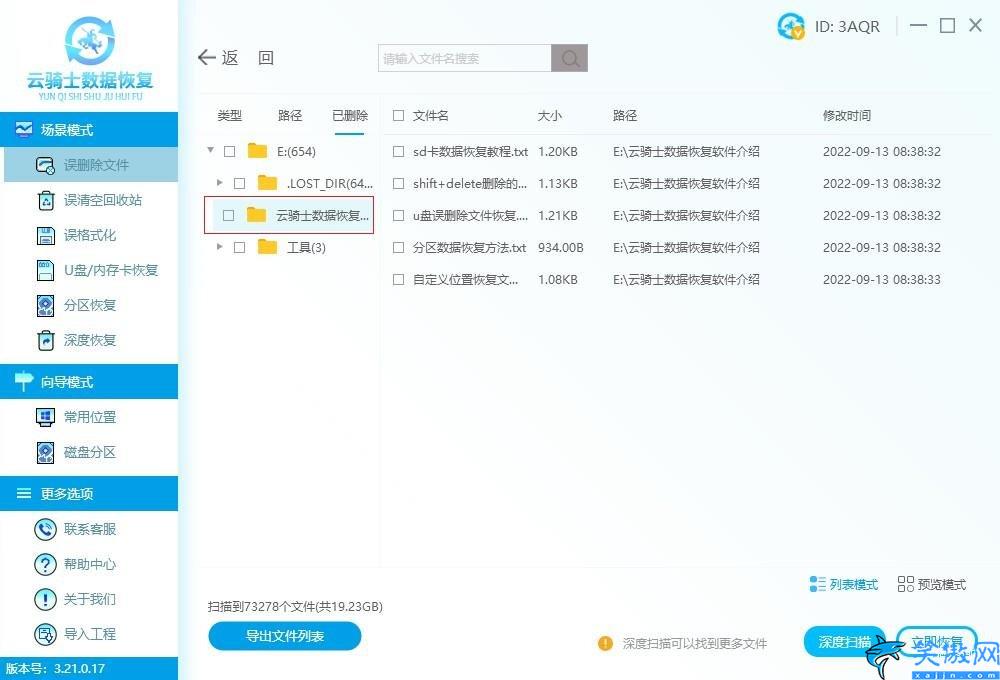The width and height of the screenshot is (1000, 680).
Task: Check the 分区数据恢复方法.txt checkbox
Action: pos(399,248)
